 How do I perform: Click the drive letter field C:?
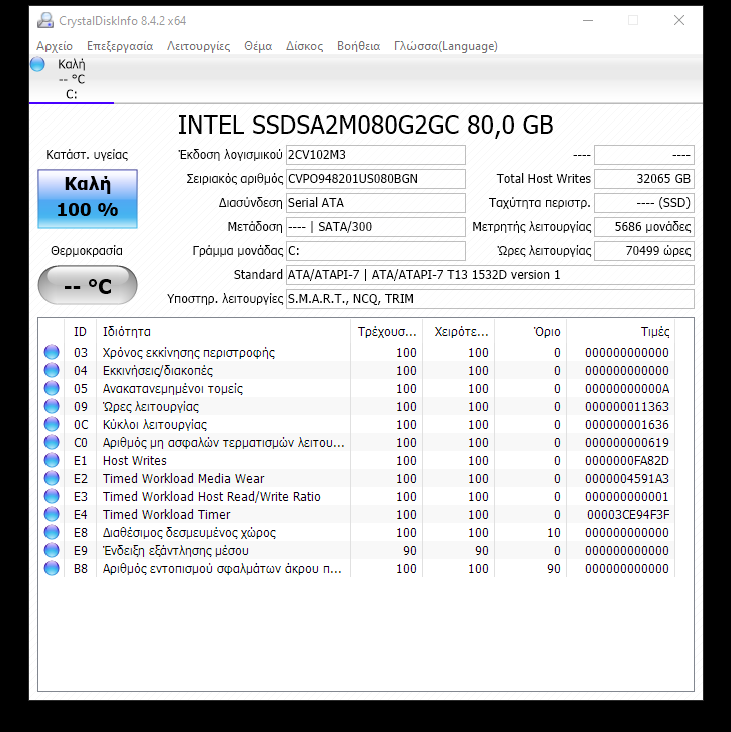[x=376, y=251]
